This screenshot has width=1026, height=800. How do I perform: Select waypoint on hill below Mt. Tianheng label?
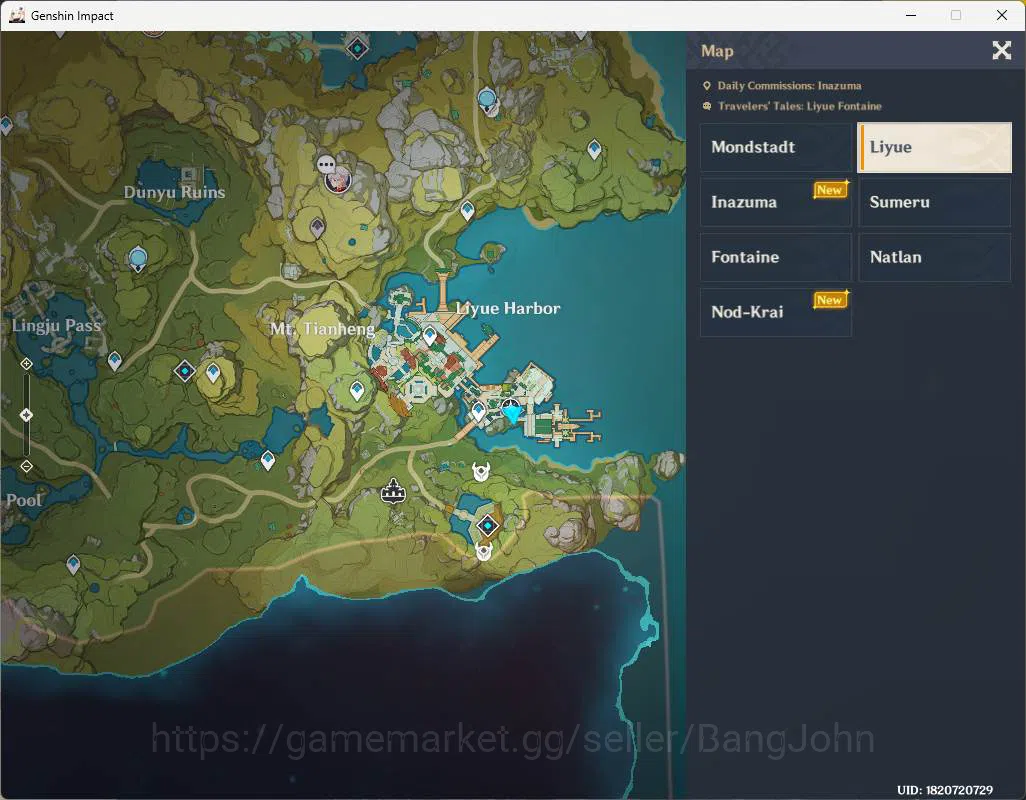coord(357,391)
